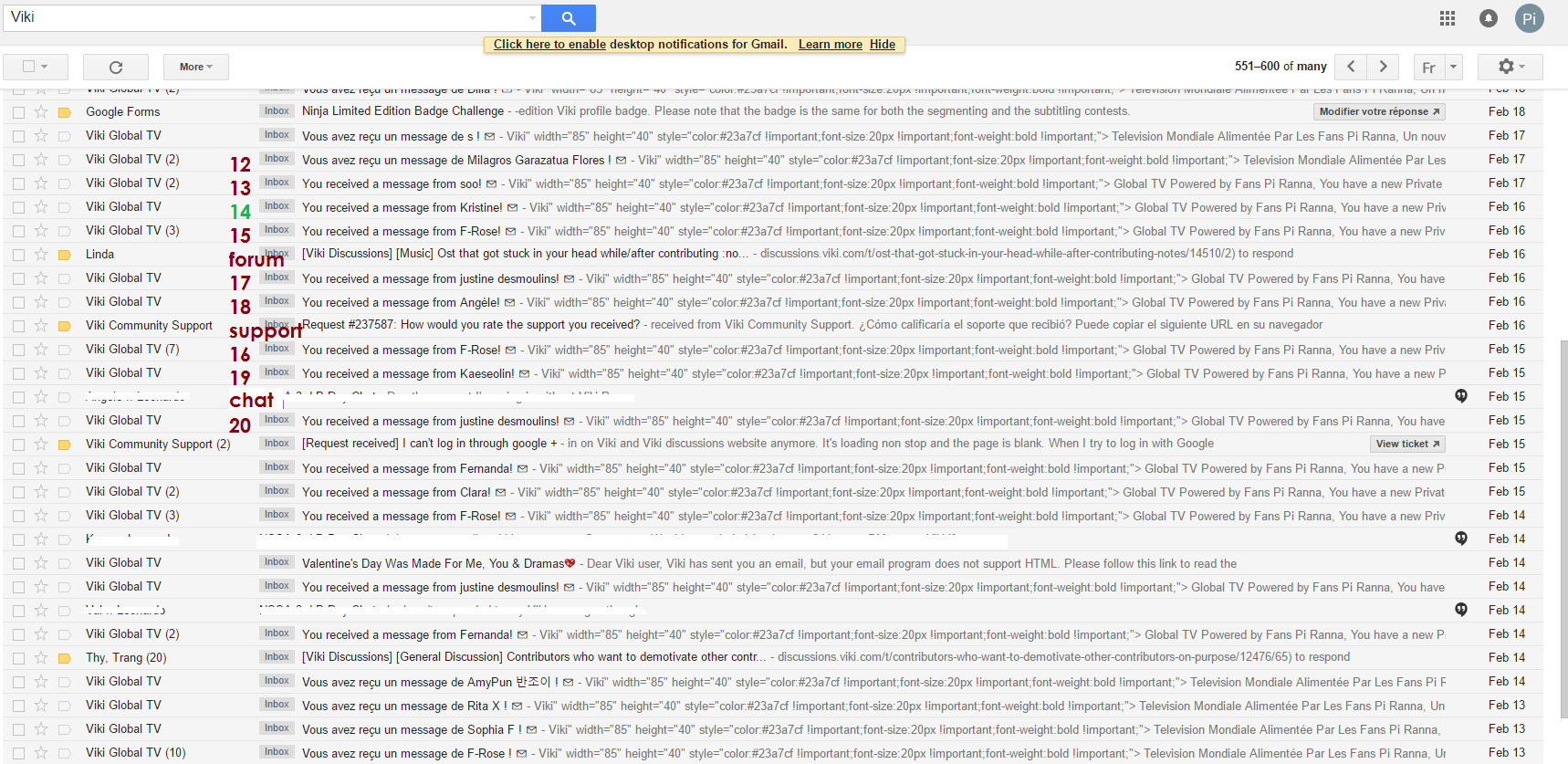Open settings gear menu

click(x=1511, y=67)
